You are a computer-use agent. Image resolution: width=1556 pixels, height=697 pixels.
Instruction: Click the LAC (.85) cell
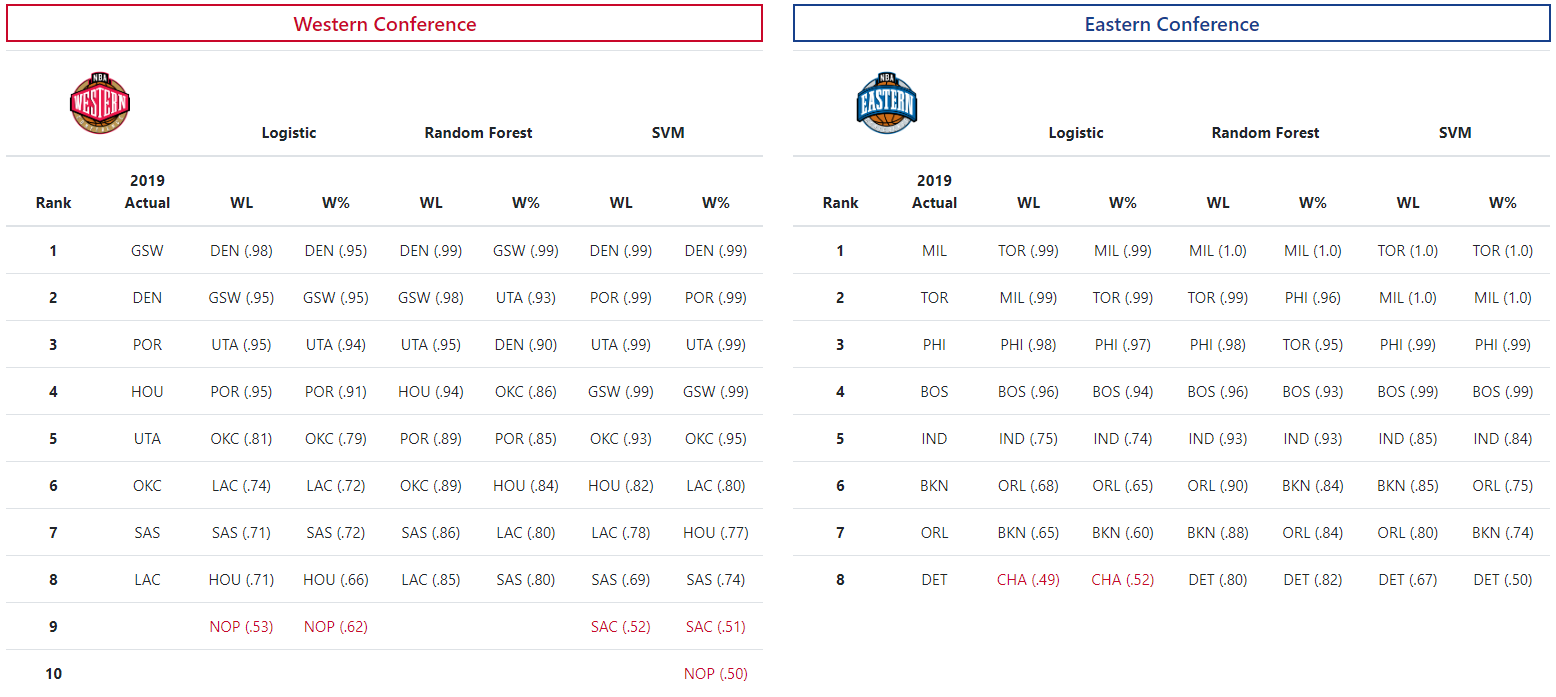pyautogui.click(x=431, y=580)
